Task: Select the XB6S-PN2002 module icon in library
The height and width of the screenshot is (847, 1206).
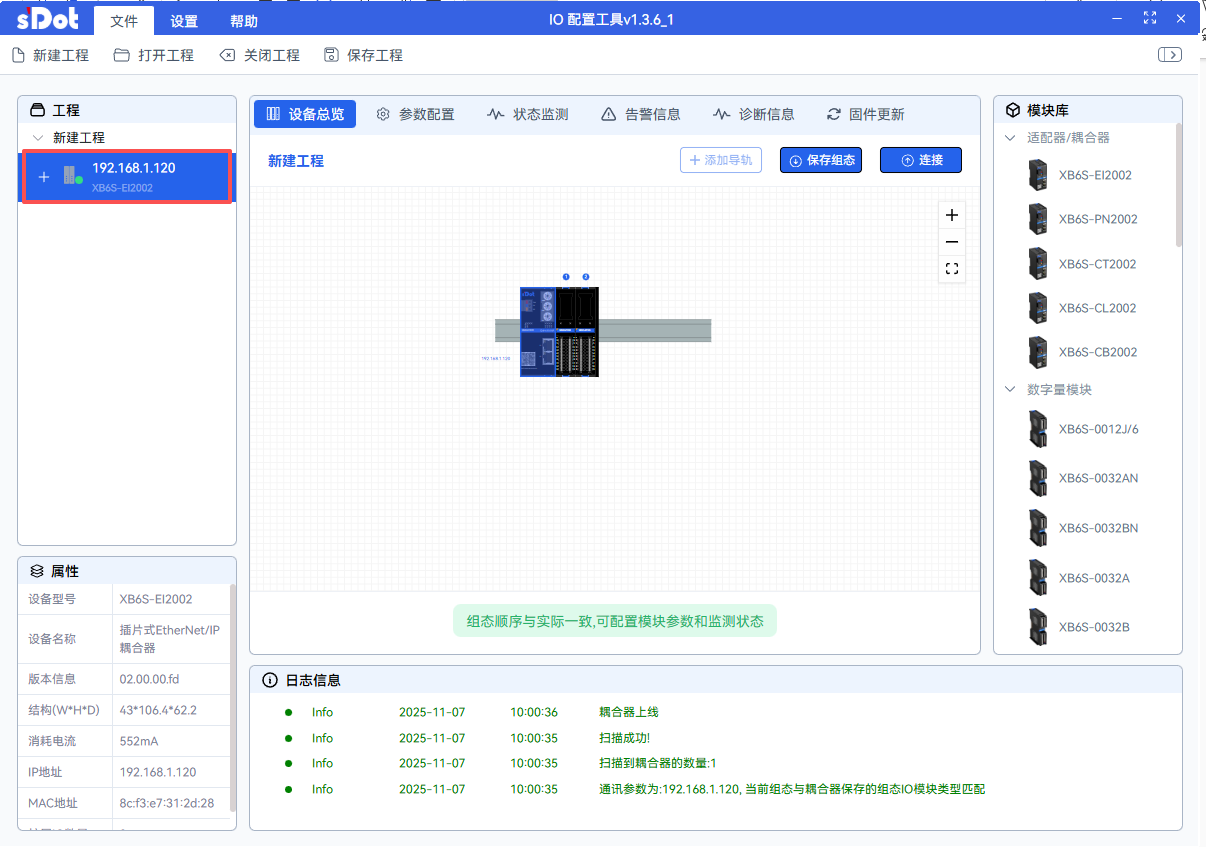Action: pyautogui.click(x=1038, y=219)
